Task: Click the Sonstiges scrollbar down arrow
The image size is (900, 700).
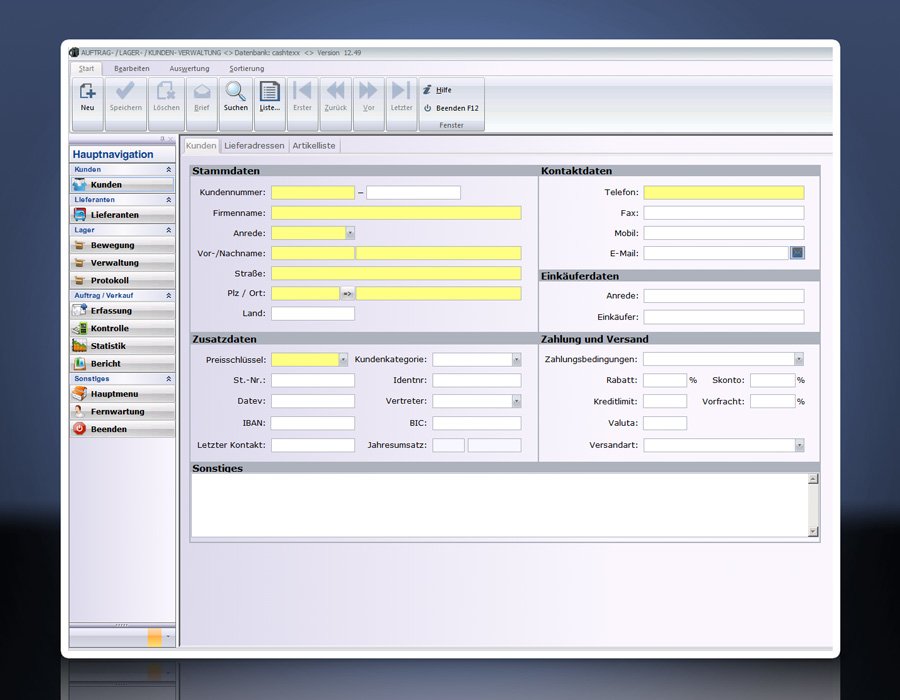Action: coord(813,532)
